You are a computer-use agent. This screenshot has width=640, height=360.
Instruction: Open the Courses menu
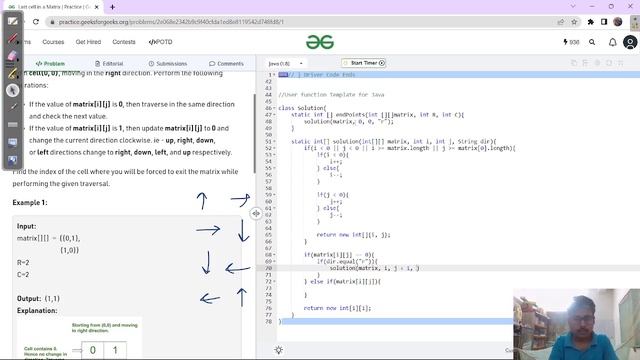tap(53, 42)
